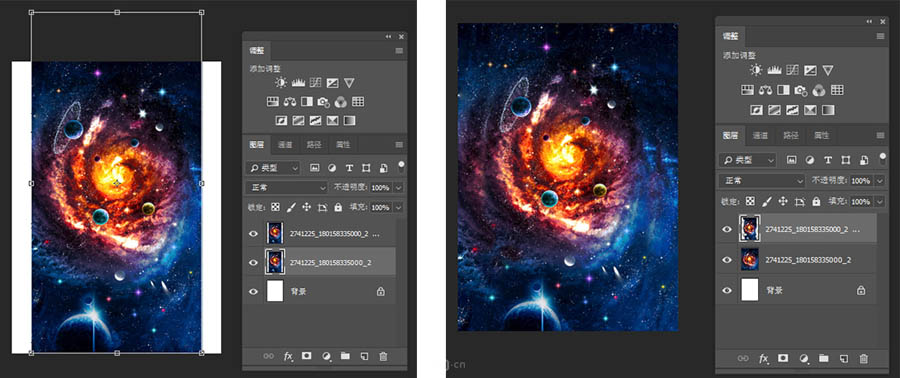Add Vibrance adjustment in left panel

[x=350, y=83]
